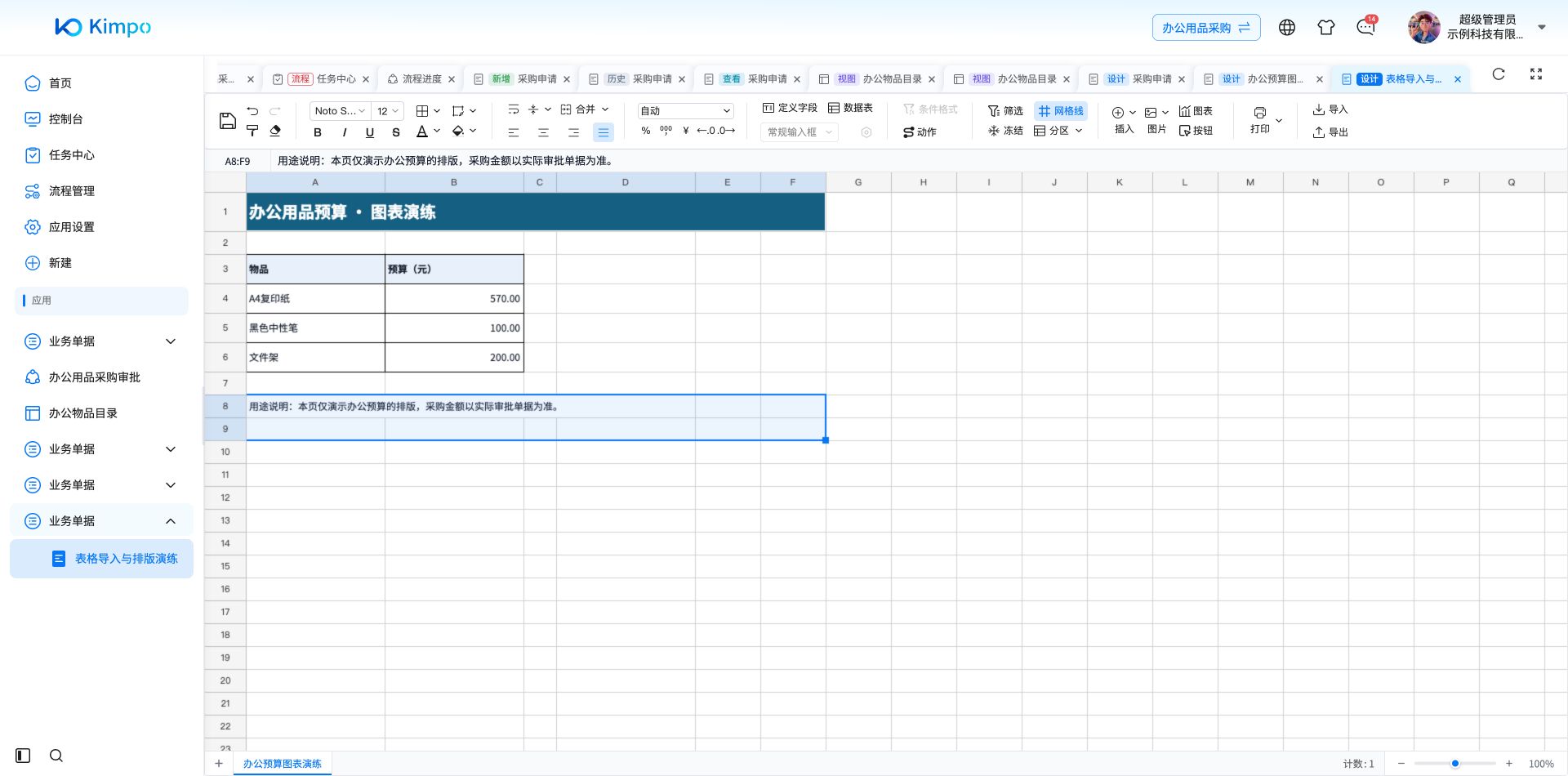Image resolution: width=1568 pixels, height=776 pixels.
Task: Toggle italic formatting
Action: [344, 132]
